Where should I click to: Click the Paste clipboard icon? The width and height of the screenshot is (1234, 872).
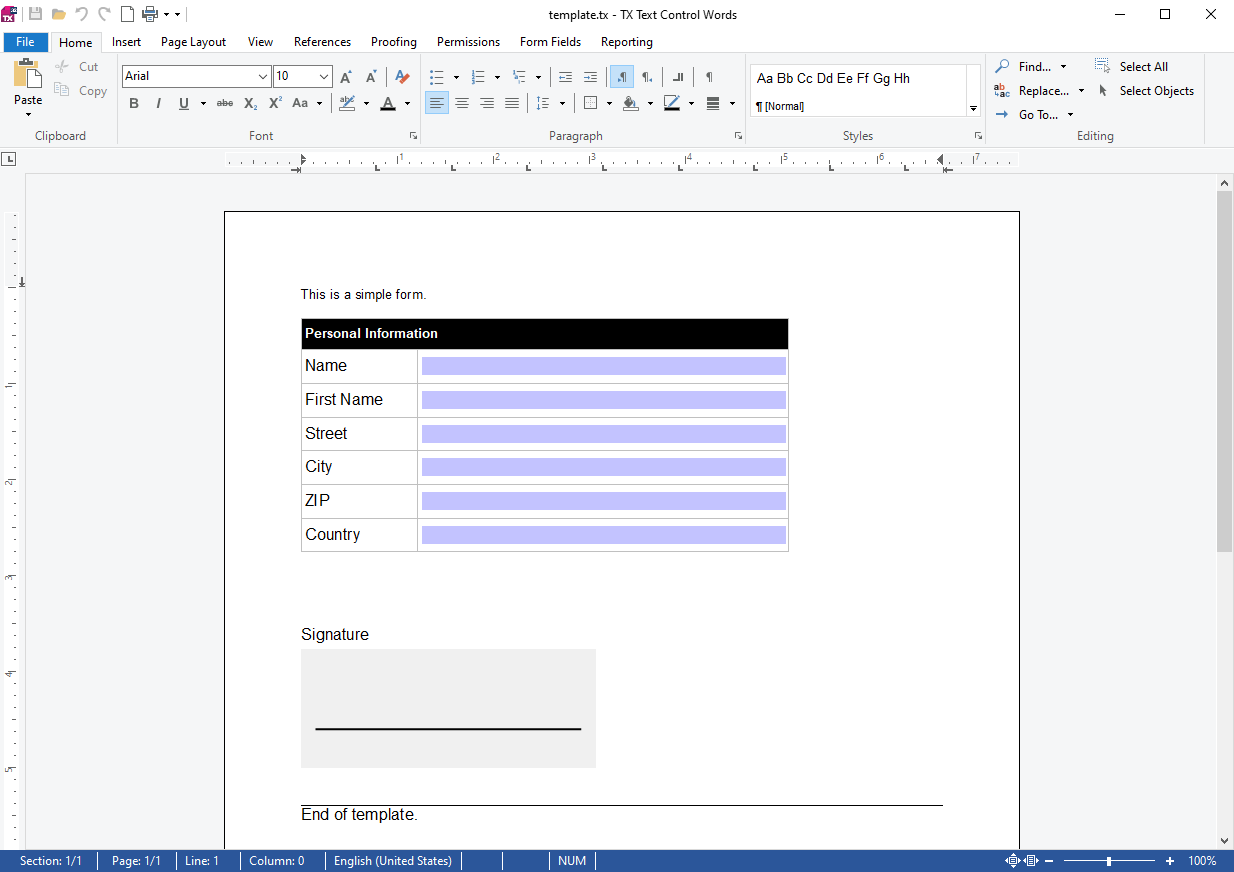pyautogui.click(x=28, y=74)
